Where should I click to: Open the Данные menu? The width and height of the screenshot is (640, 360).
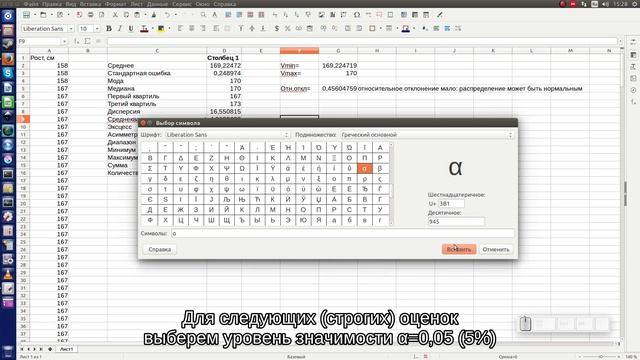pyautogui.click(x=157, y=4)
